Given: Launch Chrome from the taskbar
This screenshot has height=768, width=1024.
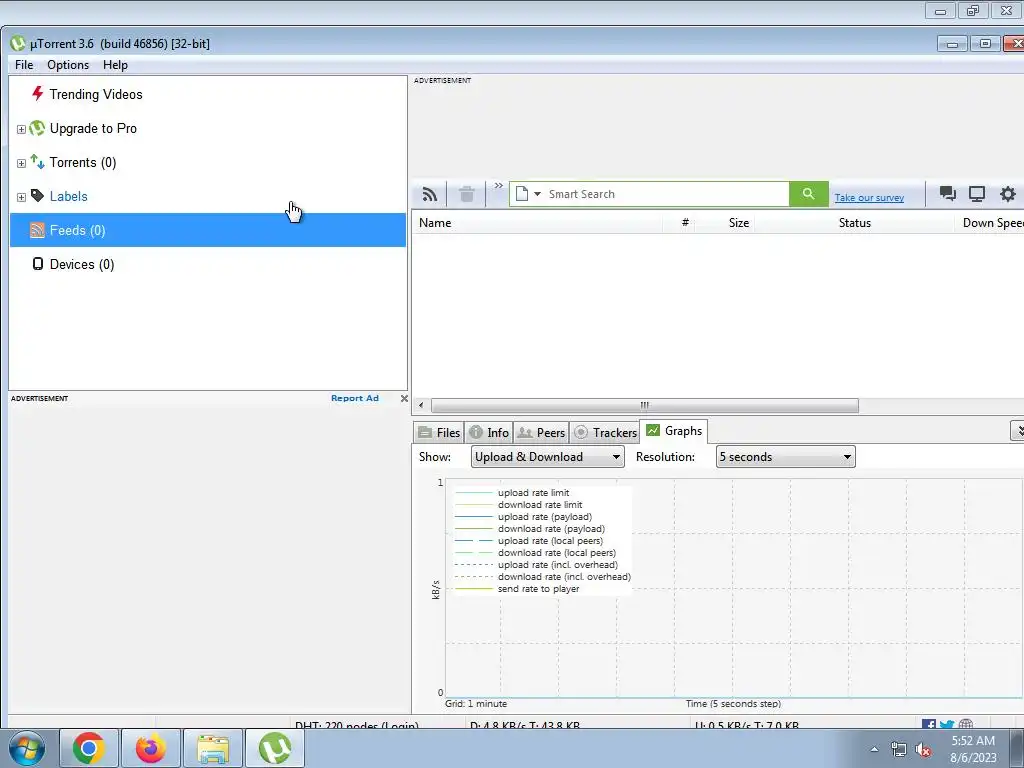Looking at the screenshot, I should (89, 748).
